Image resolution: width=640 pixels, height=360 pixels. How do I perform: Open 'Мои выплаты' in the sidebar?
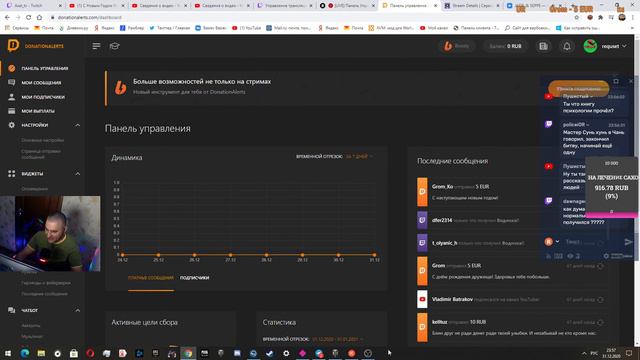point(38,111)
